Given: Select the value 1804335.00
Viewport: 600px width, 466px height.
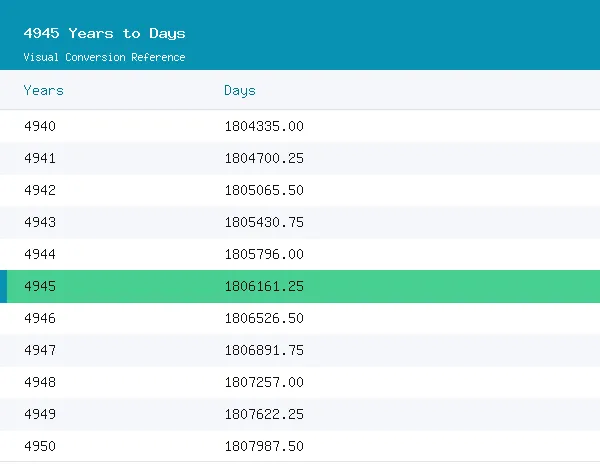Looking at the screenshot, I should [x=264, y=126].
